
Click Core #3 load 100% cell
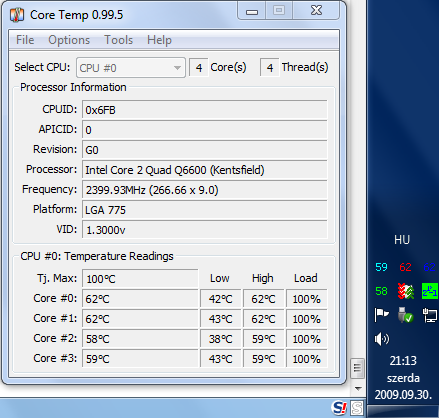(306, 358)
